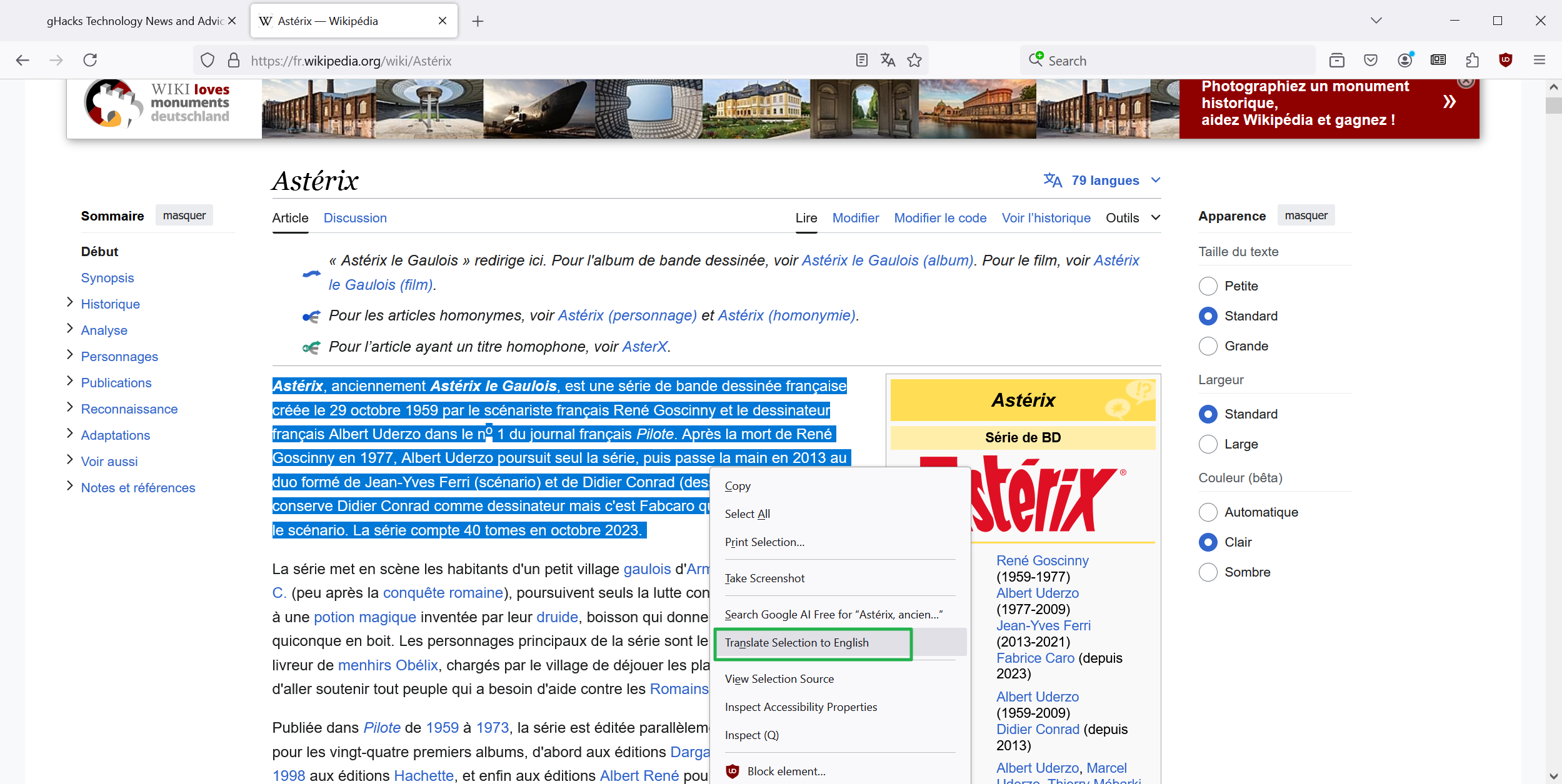The image size is (1562, 784).
Task: Choose View Selection Source
Action: [x=840, y=679]
